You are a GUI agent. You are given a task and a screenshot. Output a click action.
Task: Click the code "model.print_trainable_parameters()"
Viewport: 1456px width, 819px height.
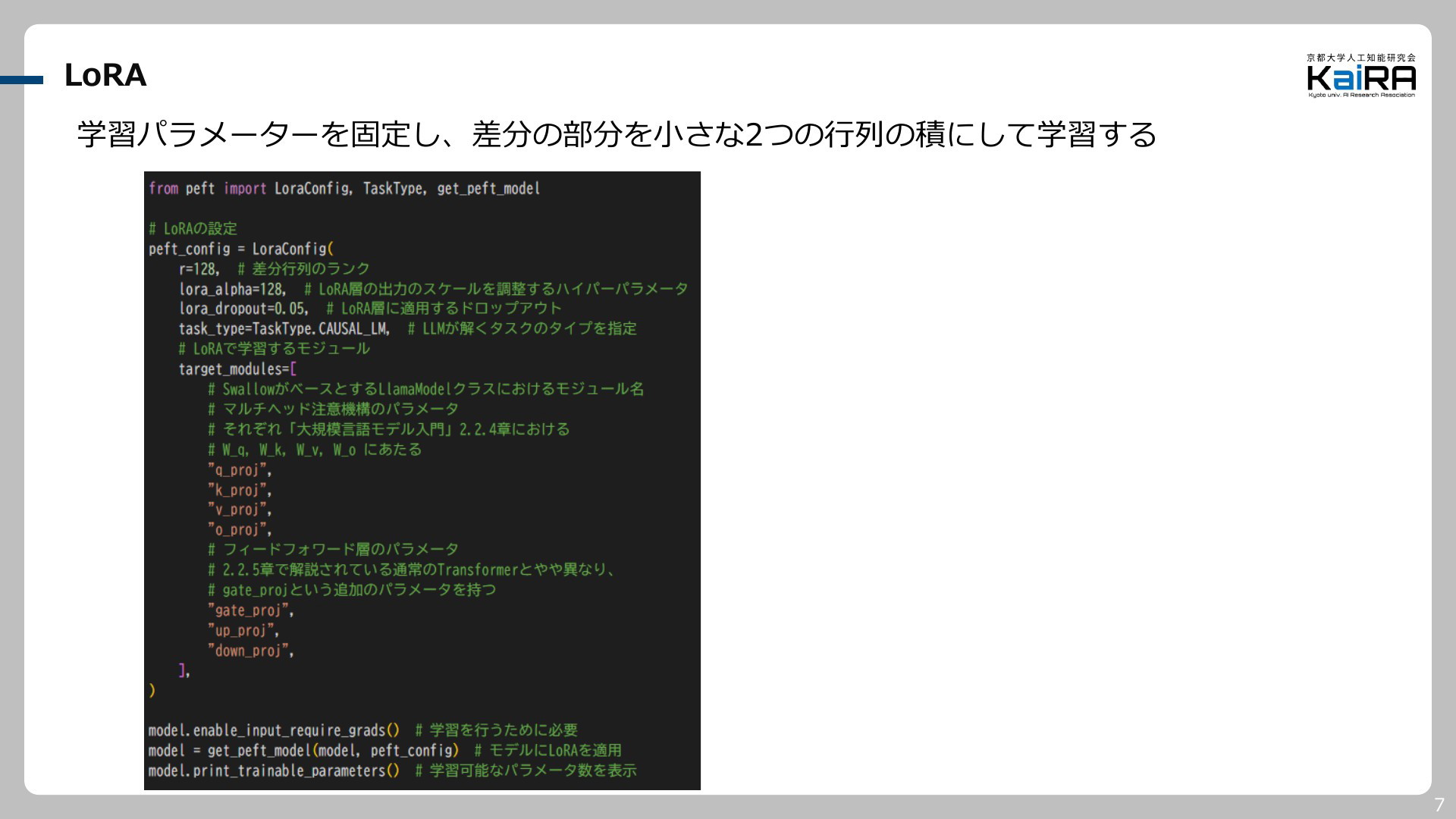pyautogui.click(x=274, y=770)
